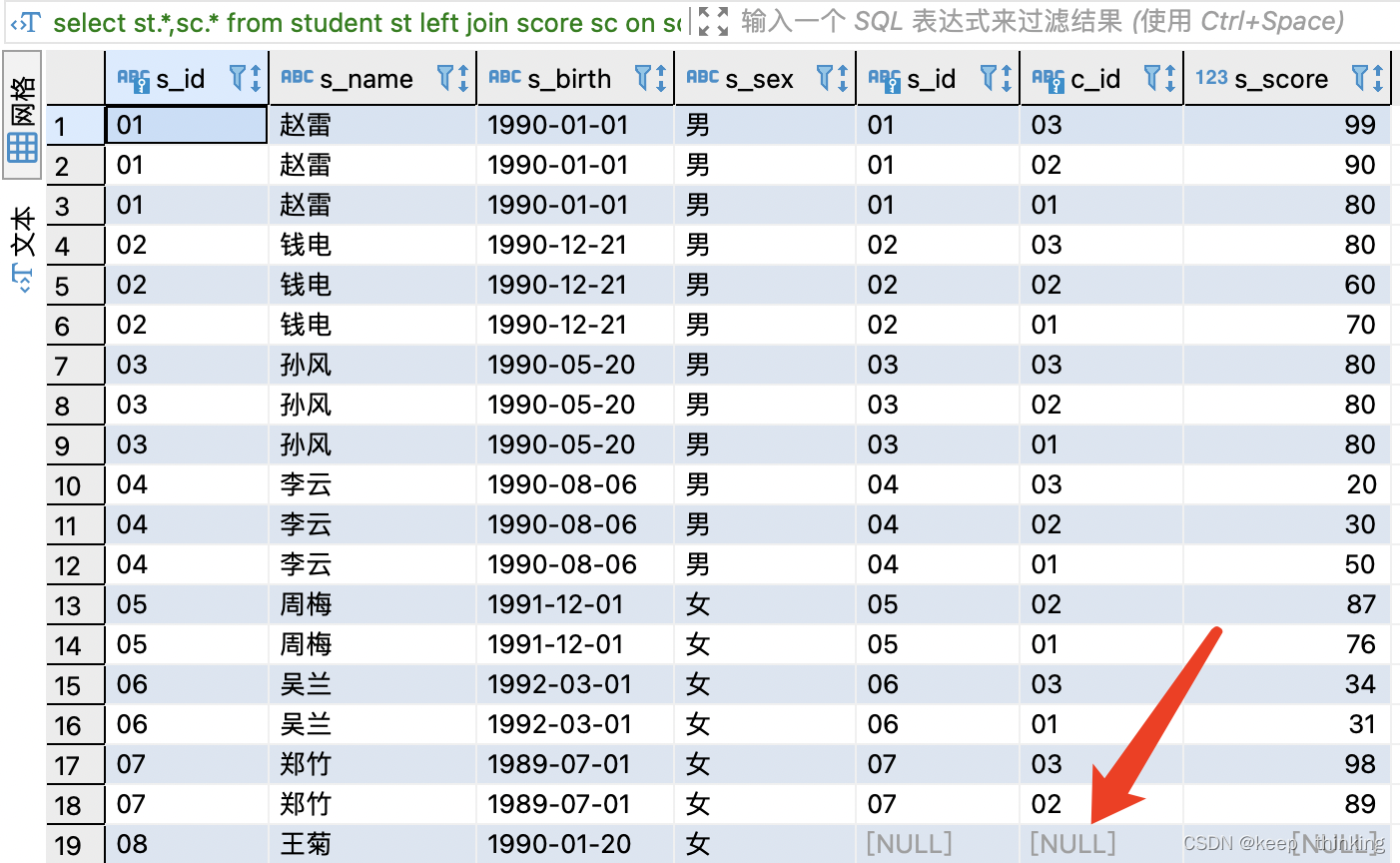The width and height of the screenshot is (1400, 863).
Task: Click the name 孙风 in row 7
Action: [x=306, y=365]
